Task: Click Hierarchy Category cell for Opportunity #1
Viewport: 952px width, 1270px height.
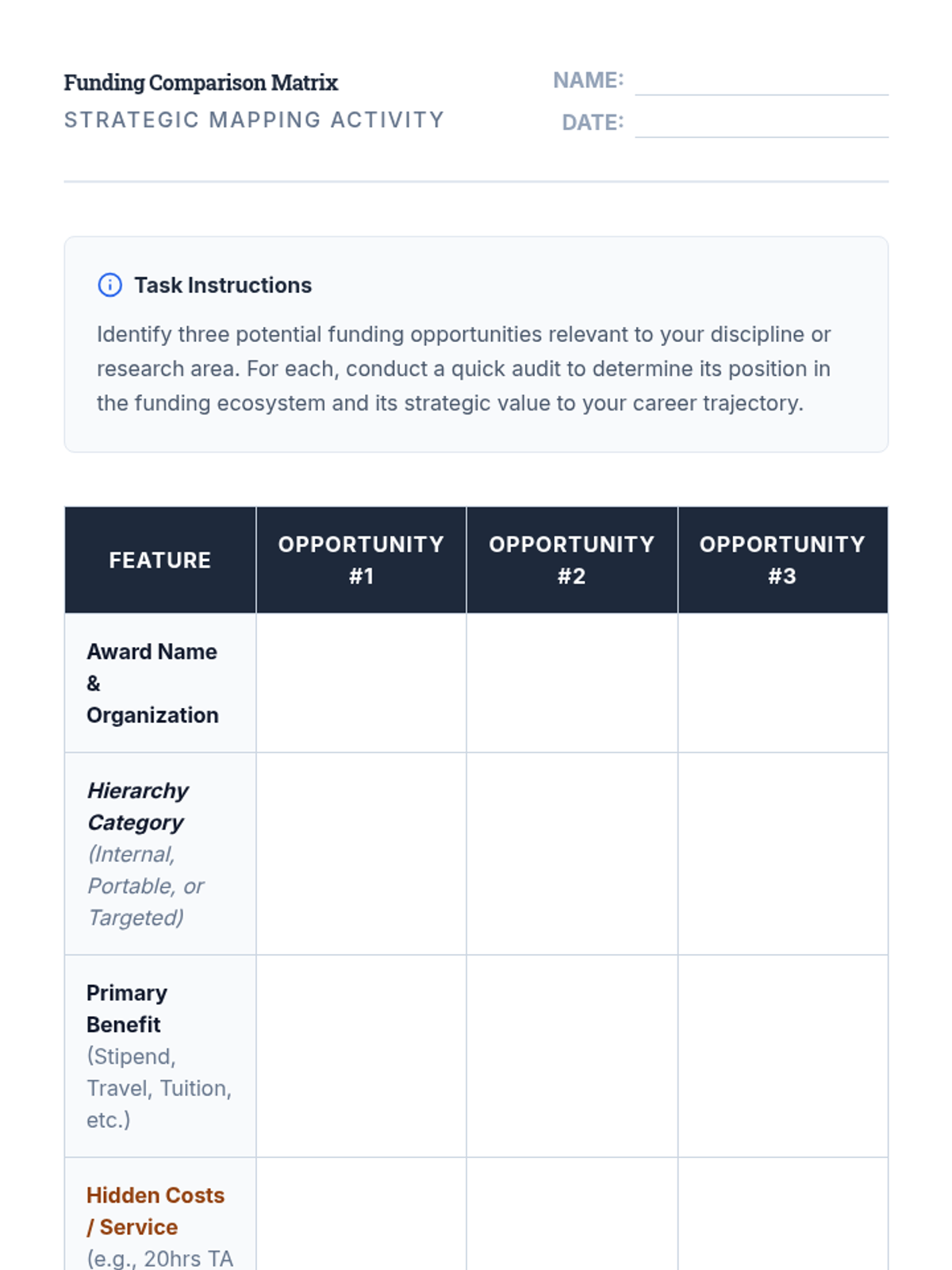Action: (x=361, y=853)
